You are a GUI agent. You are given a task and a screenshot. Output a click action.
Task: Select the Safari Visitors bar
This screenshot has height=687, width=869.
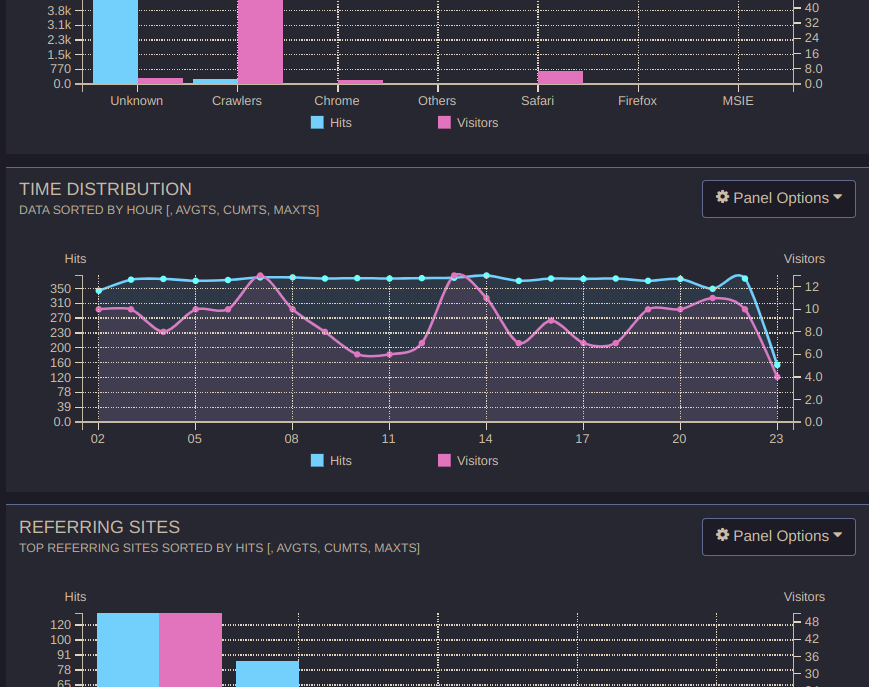pos(560,78)
